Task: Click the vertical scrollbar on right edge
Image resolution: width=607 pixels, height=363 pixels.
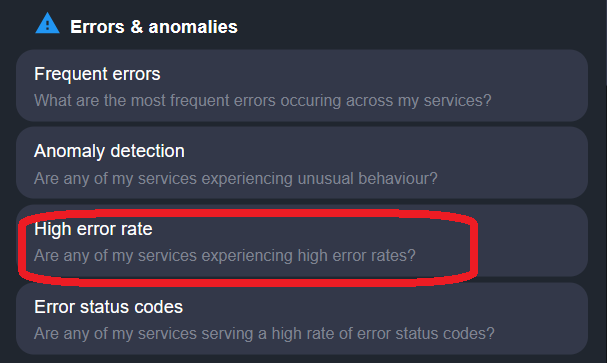Action: coord(605,43)
